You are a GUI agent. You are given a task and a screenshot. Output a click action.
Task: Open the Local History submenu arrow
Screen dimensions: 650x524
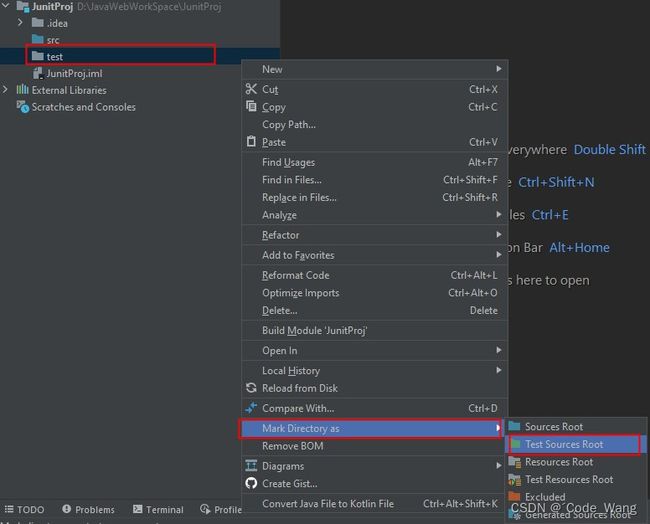499,370
